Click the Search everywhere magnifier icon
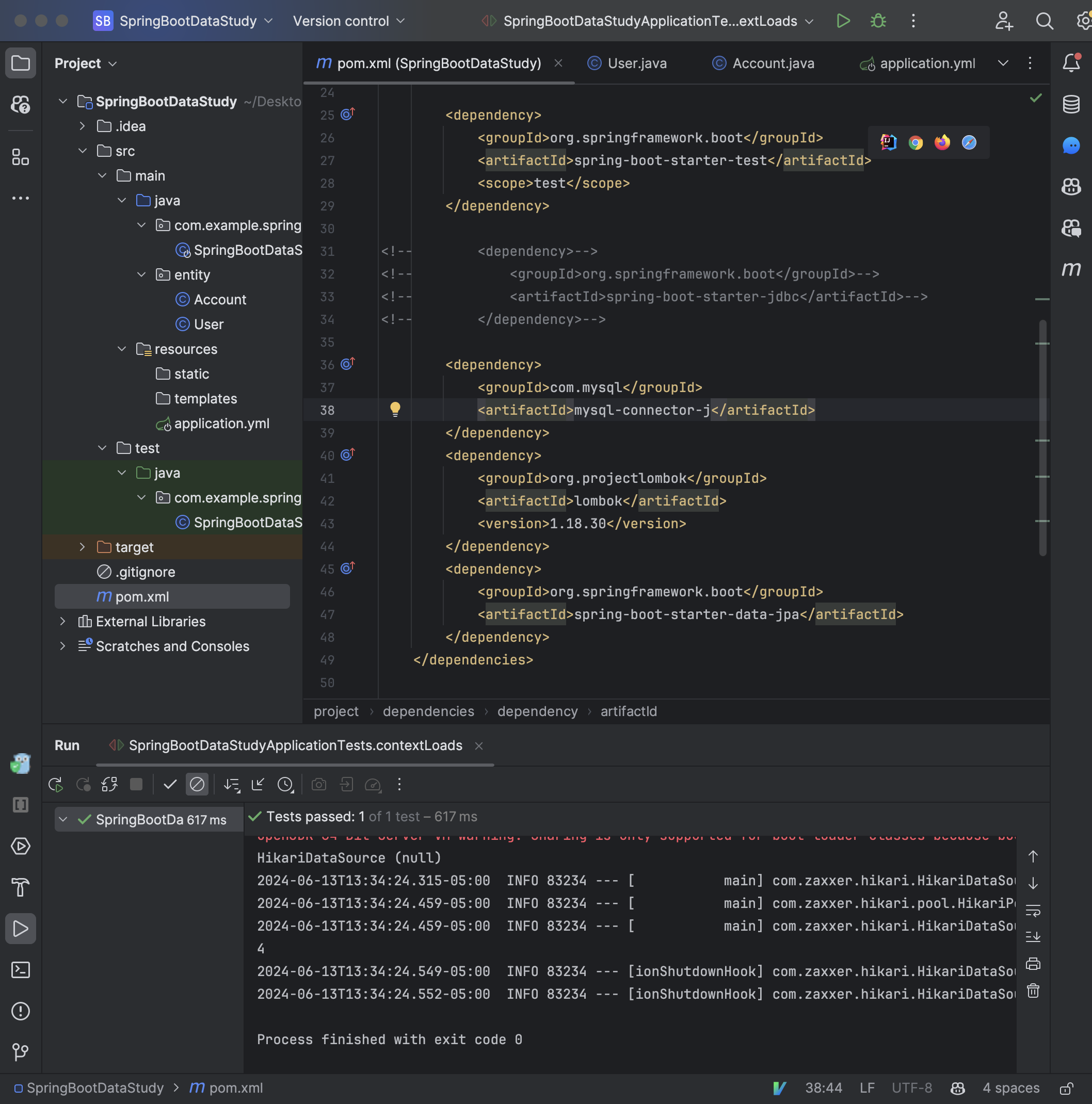1092x1104 pixels. click(x=1044, y=21)
